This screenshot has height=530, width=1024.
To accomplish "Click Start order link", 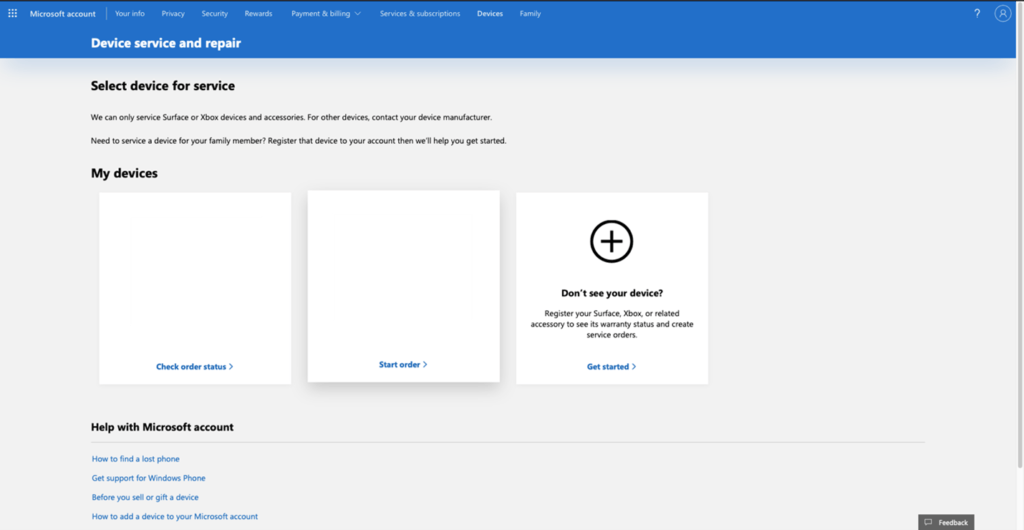I will coord(403,365).
